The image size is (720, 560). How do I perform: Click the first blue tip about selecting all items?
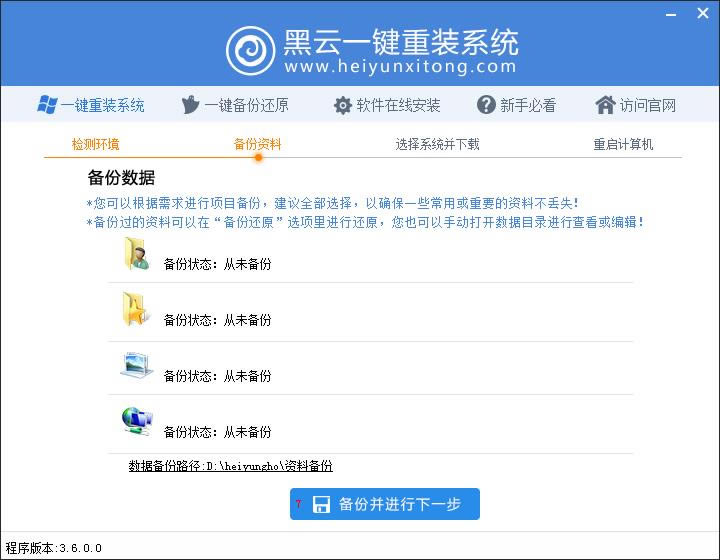pyautogui.click(x=332, y=203)
